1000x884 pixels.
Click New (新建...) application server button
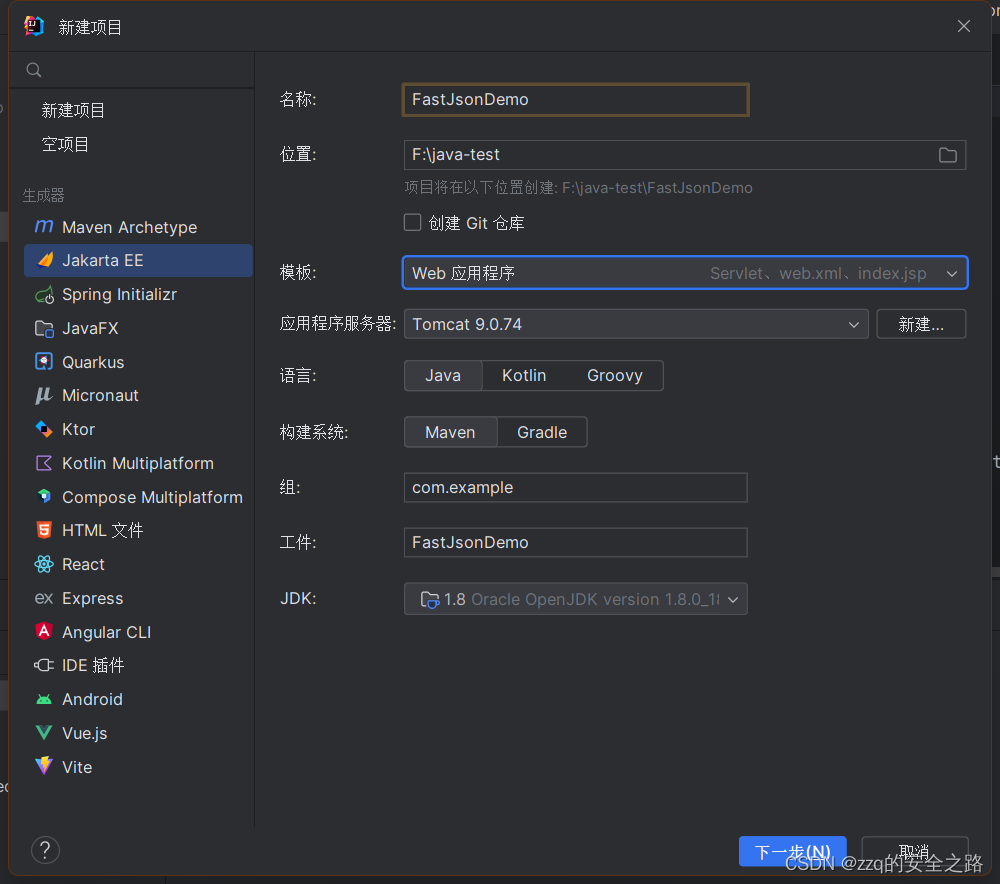[921, 325]
